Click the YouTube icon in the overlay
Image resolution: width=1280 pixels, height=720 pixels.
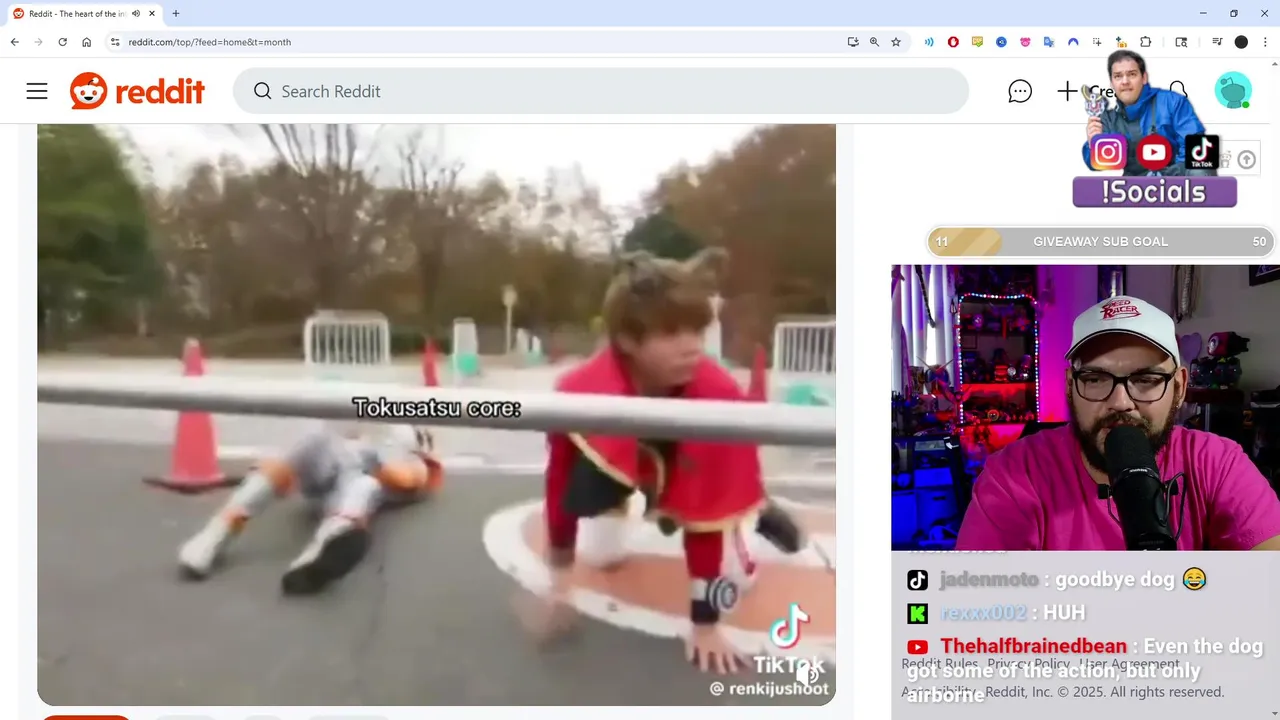[x=1154, y=152]
